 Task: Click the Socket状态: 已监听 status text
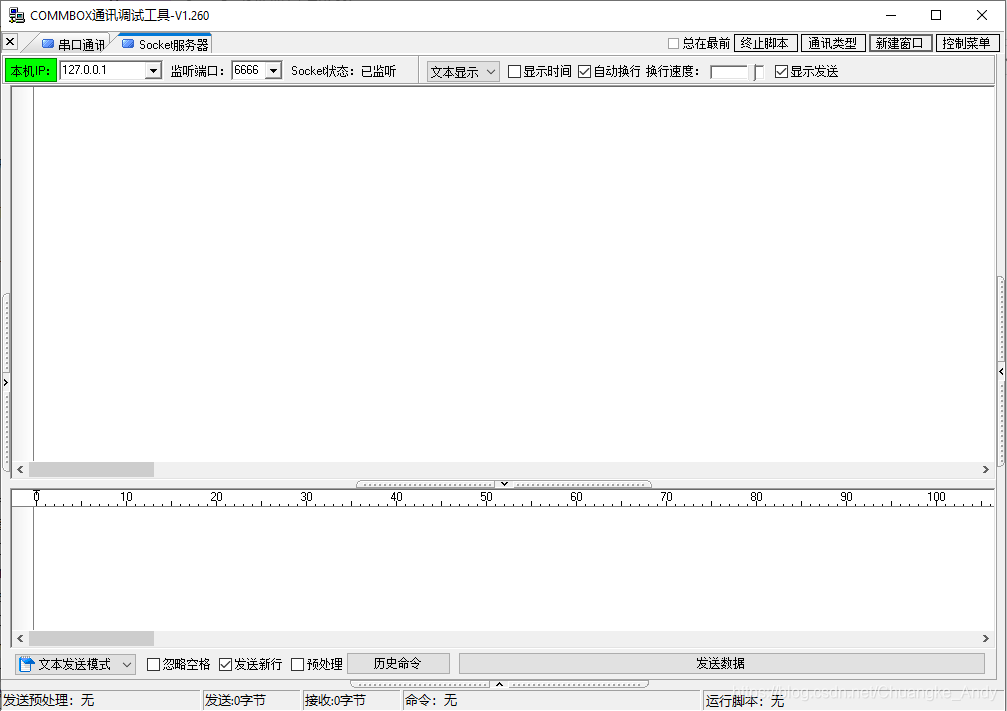(344, 71)
